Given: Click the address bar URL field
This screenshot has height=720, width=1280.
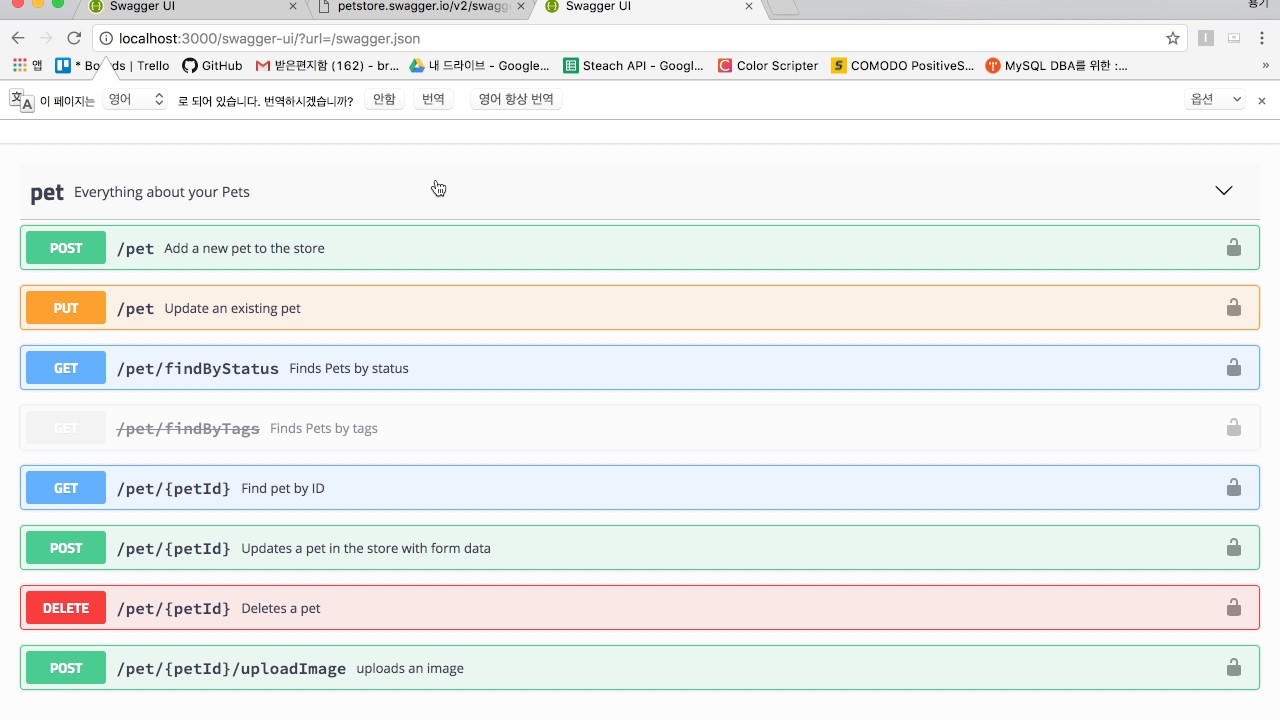Looking at the screenshot, I should click(x=640, y=38).
